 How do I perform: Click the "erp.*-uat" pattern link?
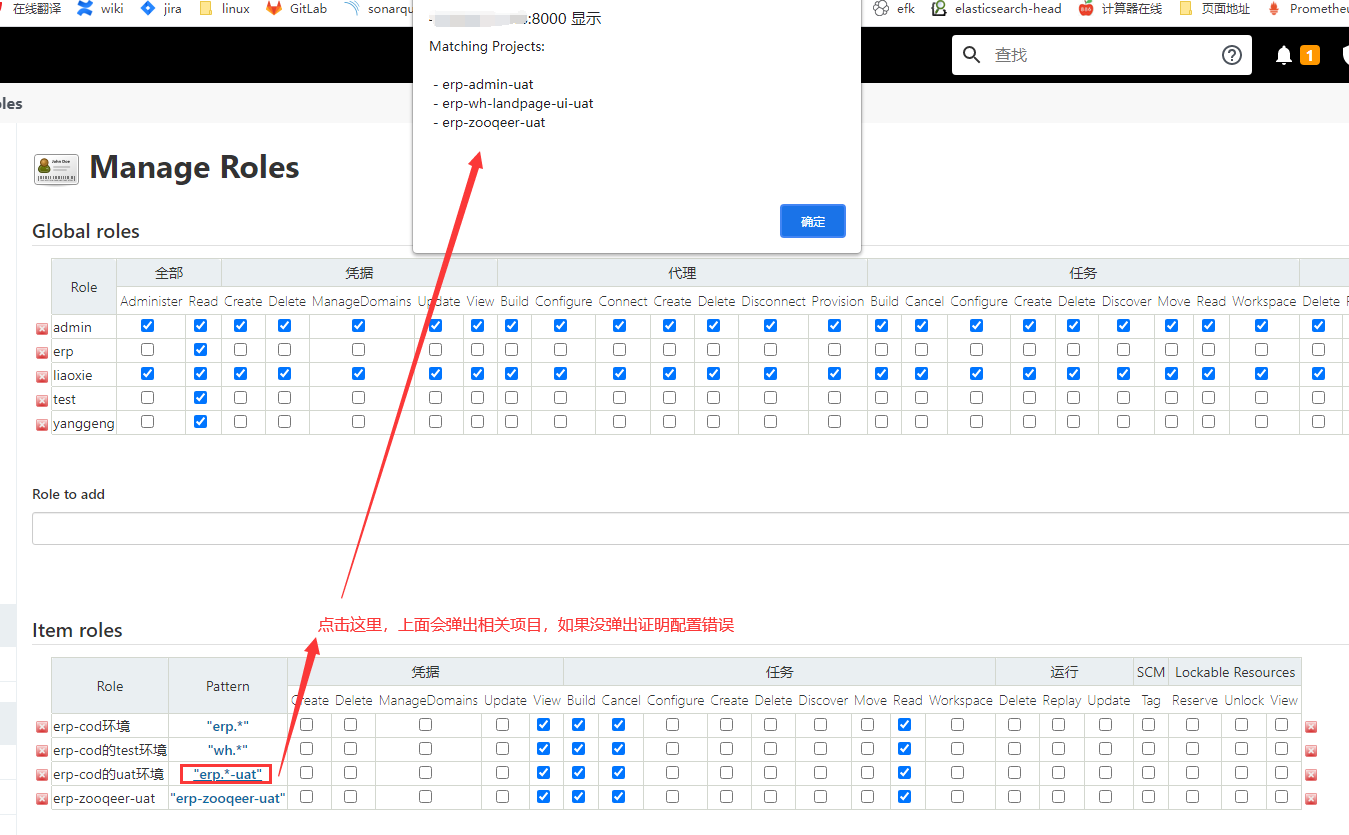tap(228, 774)
